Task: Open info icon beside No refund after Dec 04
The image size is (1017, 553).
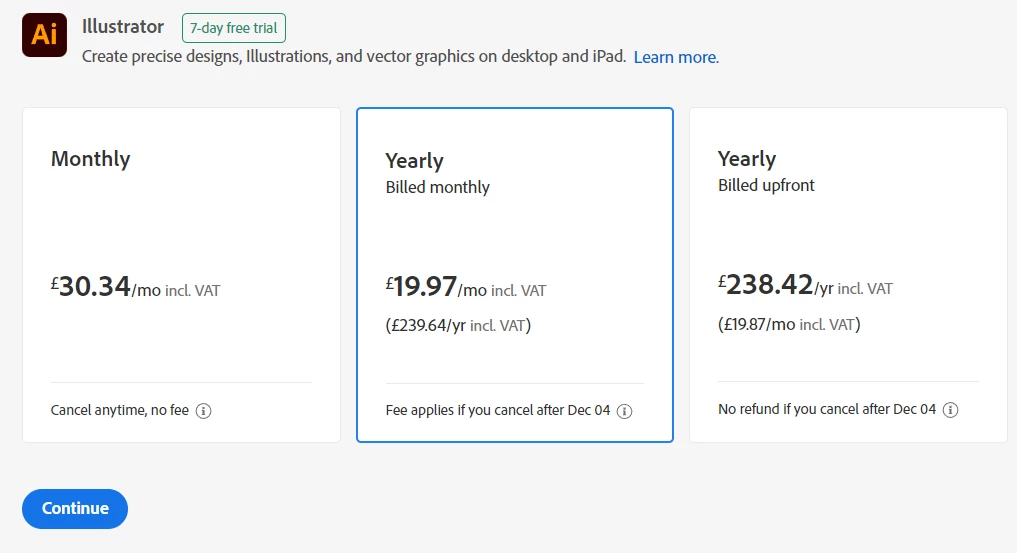Action: (x=950, y=410)
